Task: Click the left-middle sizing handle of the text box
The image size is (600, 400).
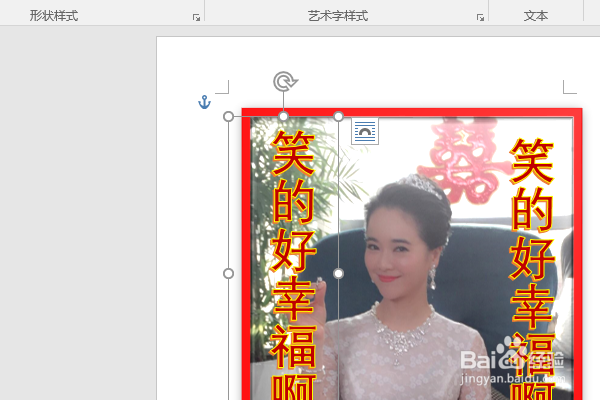Action: pyautogui.click(x=228, y=274)
